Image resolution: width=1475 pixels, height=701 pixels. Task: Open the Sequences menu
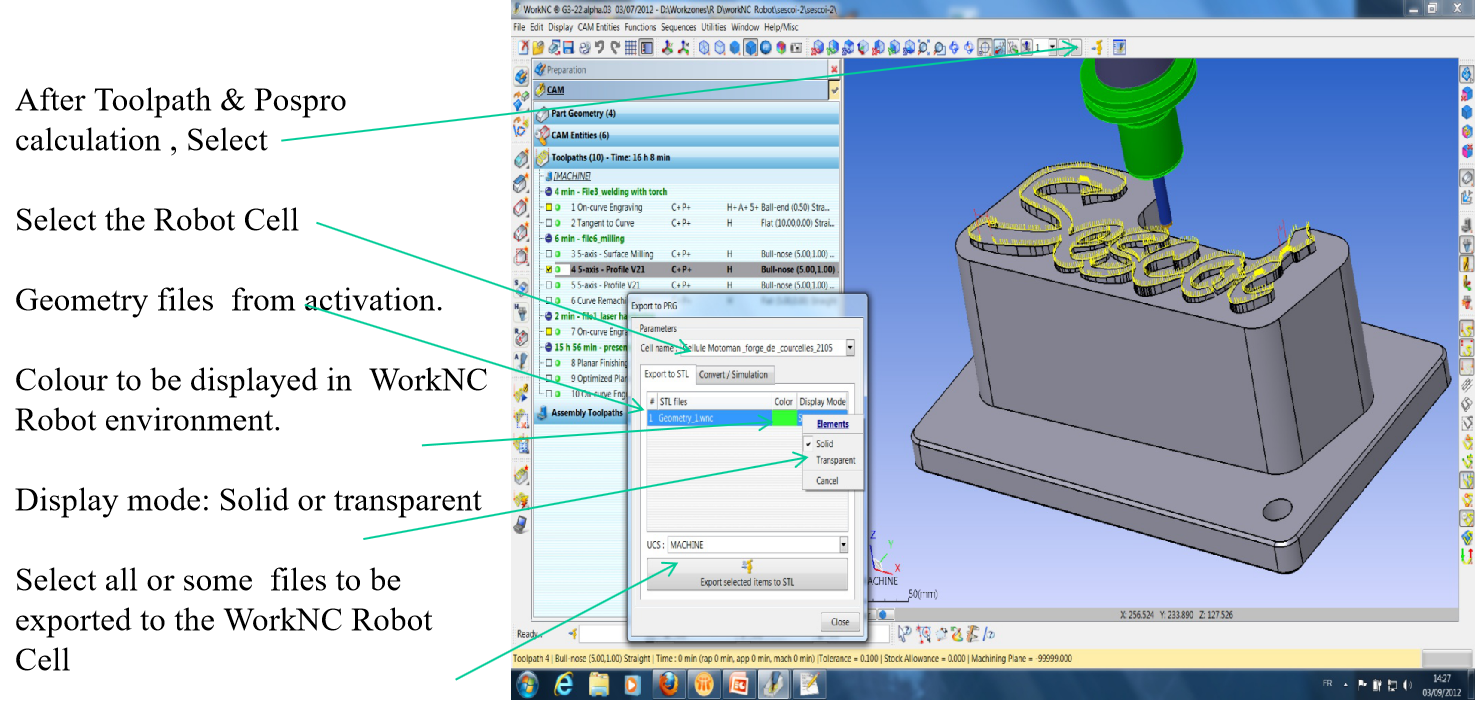pos(679,27)
